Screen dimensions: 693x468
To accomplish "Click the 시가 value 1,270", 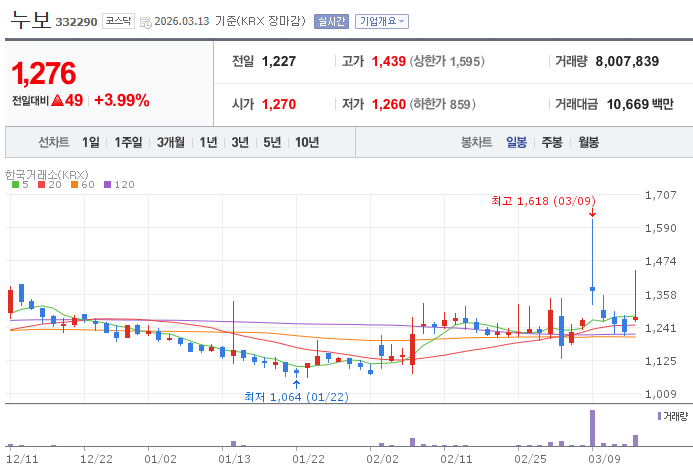I will point(278,104).
